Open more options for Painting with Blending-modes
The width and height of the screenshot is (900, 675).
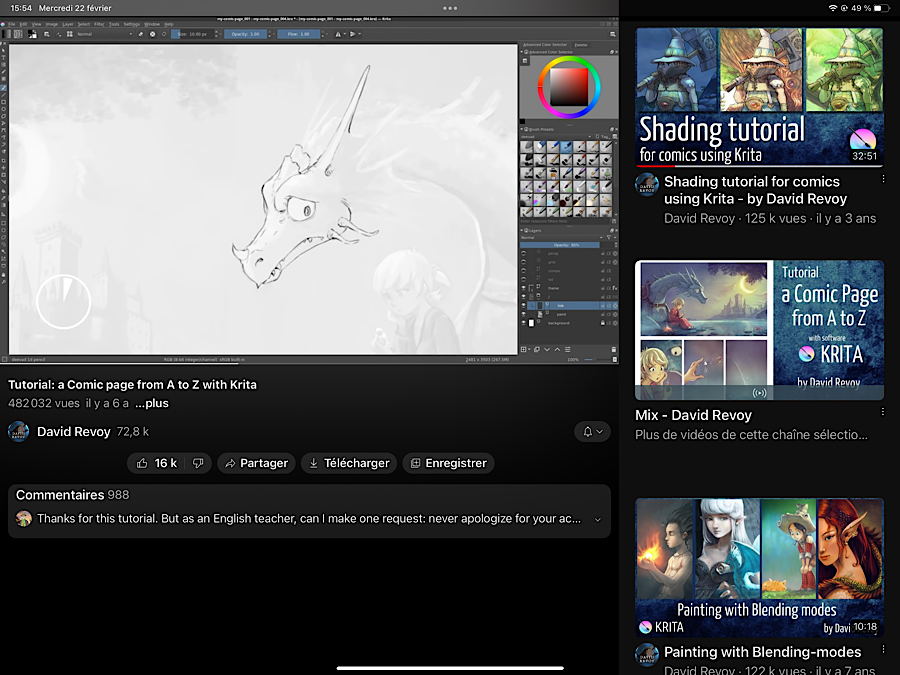click(883, 649)
